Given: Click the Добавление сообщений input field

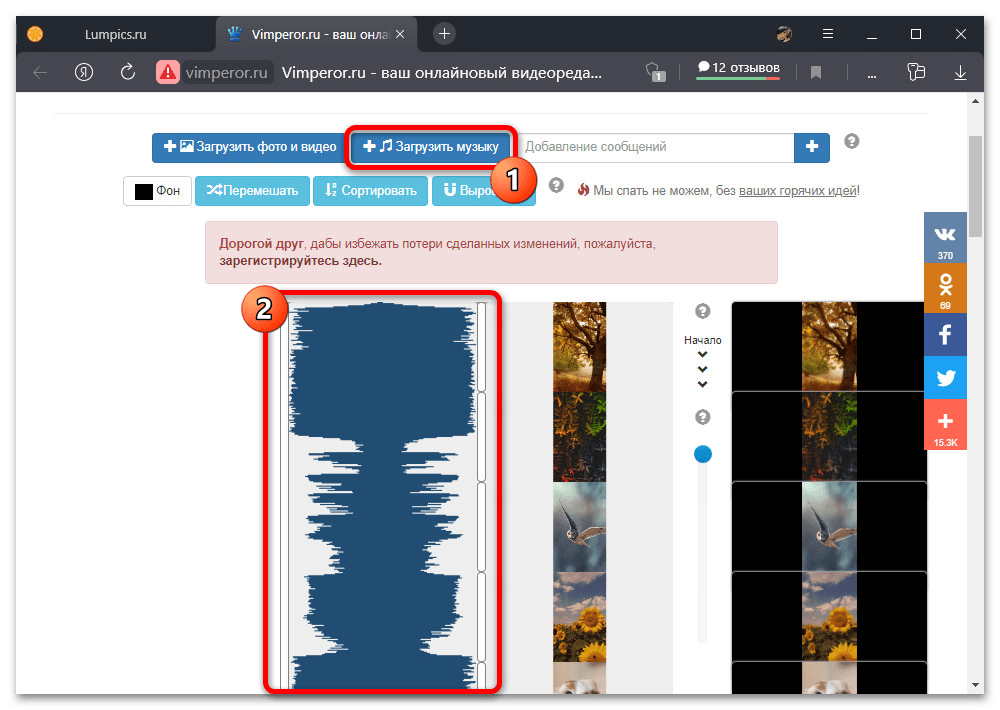Looking at the screenshot, I should (x=656, y=147).
